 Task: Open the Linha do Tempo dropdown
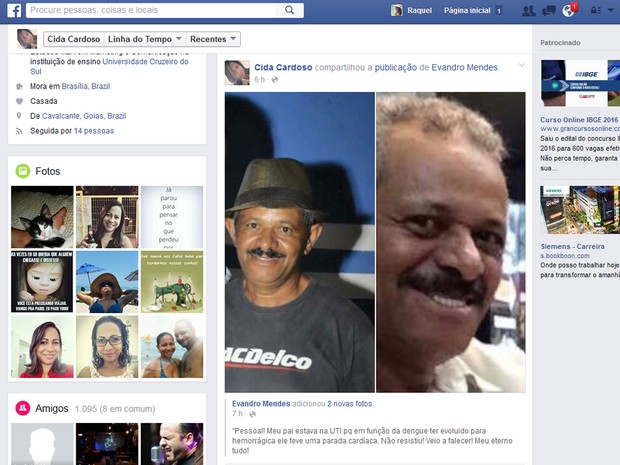point(144,39)
